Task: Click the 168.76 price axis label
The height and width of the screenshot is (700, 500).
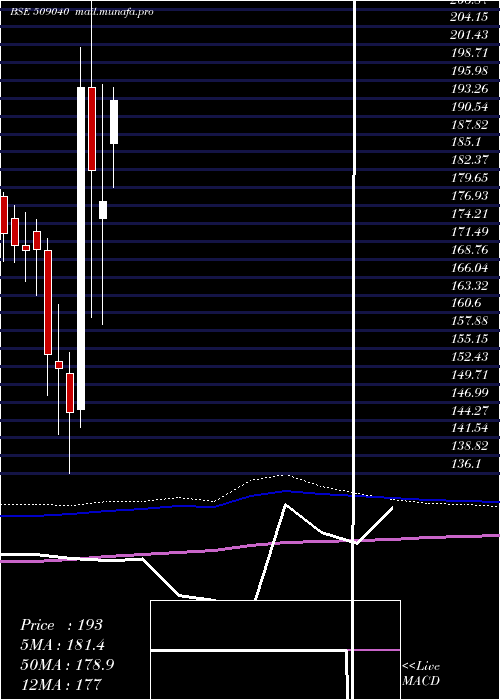Action: tap(469, 249)
